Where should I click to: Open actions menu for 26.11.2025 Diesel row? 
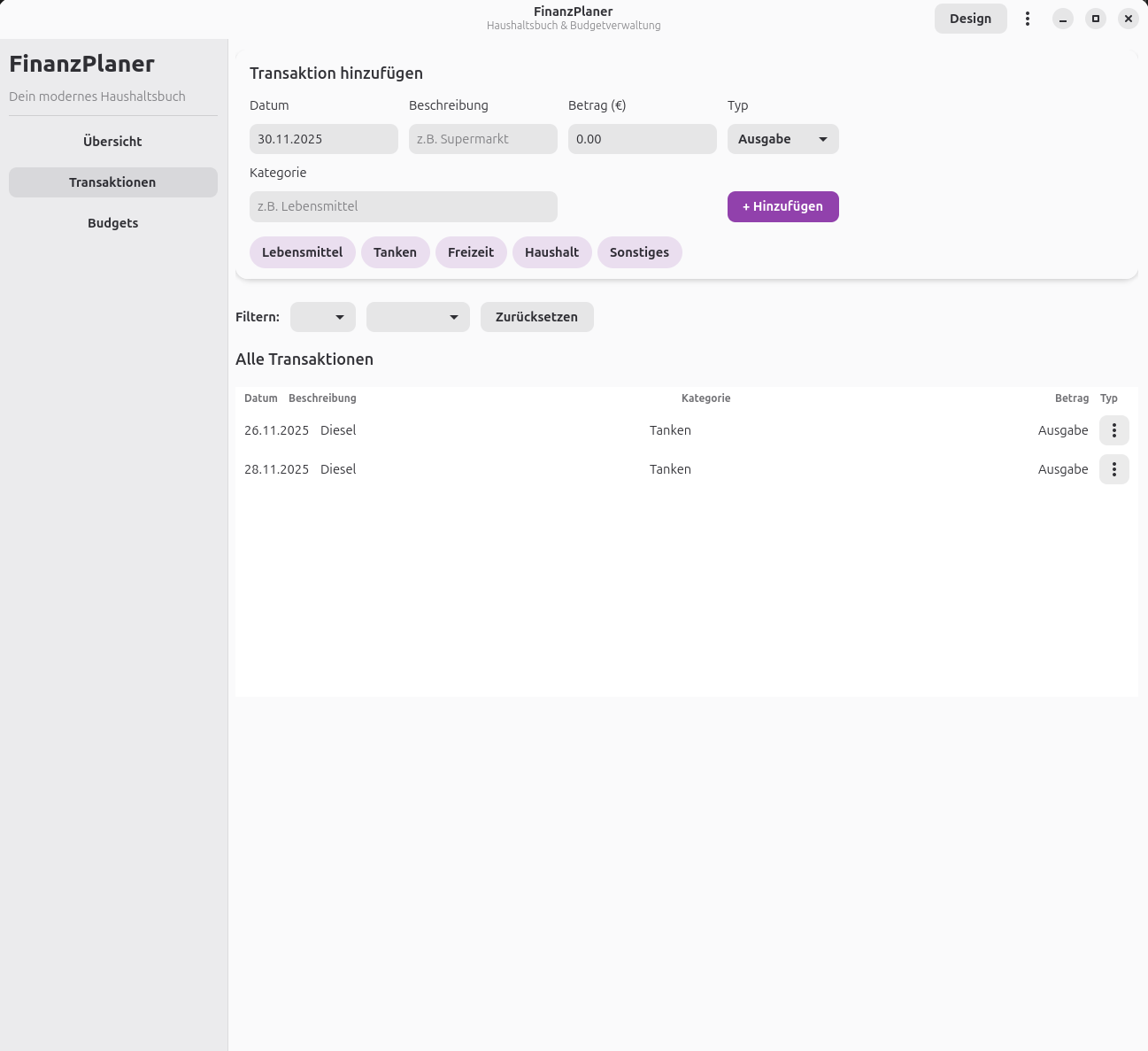coord(1113,430)
